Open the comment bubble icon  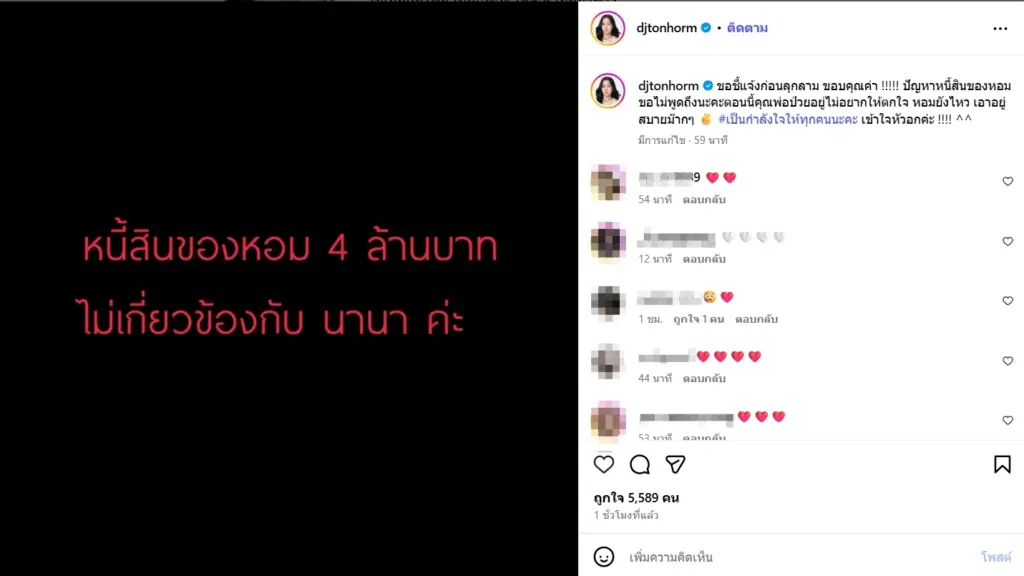click(639, 464)
